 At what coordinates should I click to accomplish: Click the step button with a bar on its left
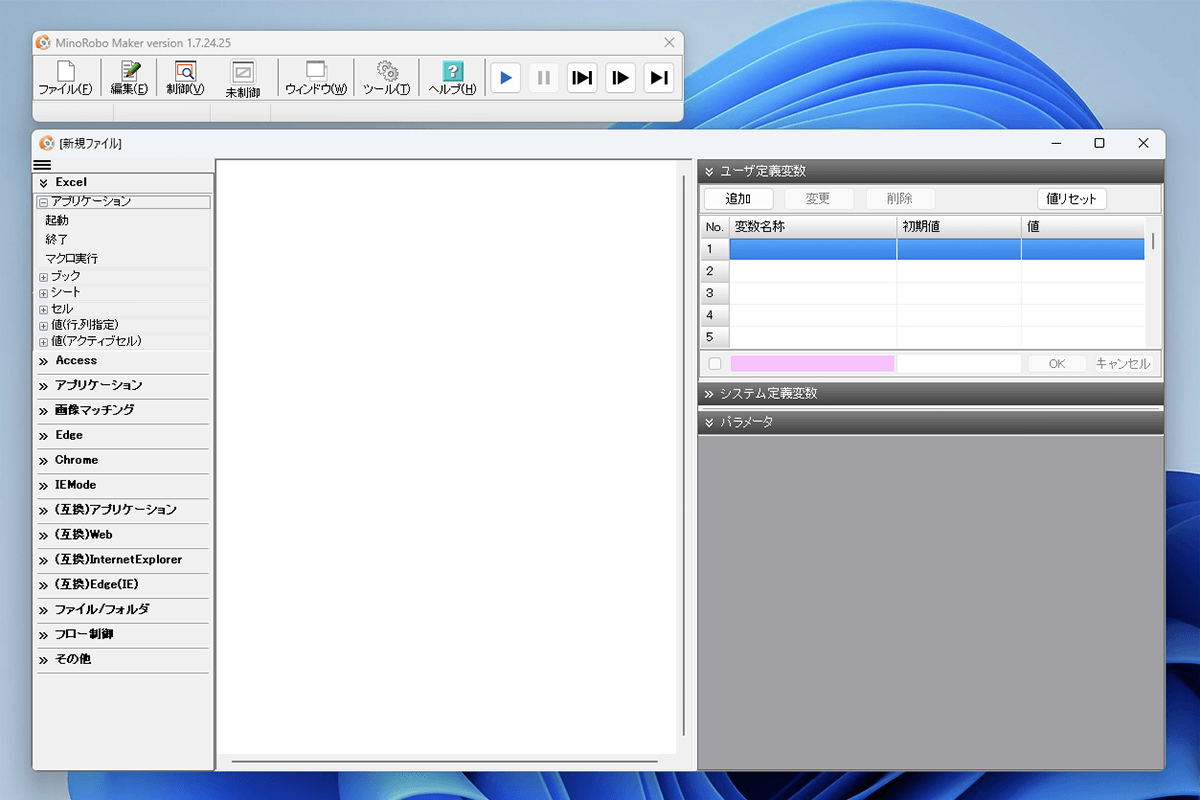[620, 77]
